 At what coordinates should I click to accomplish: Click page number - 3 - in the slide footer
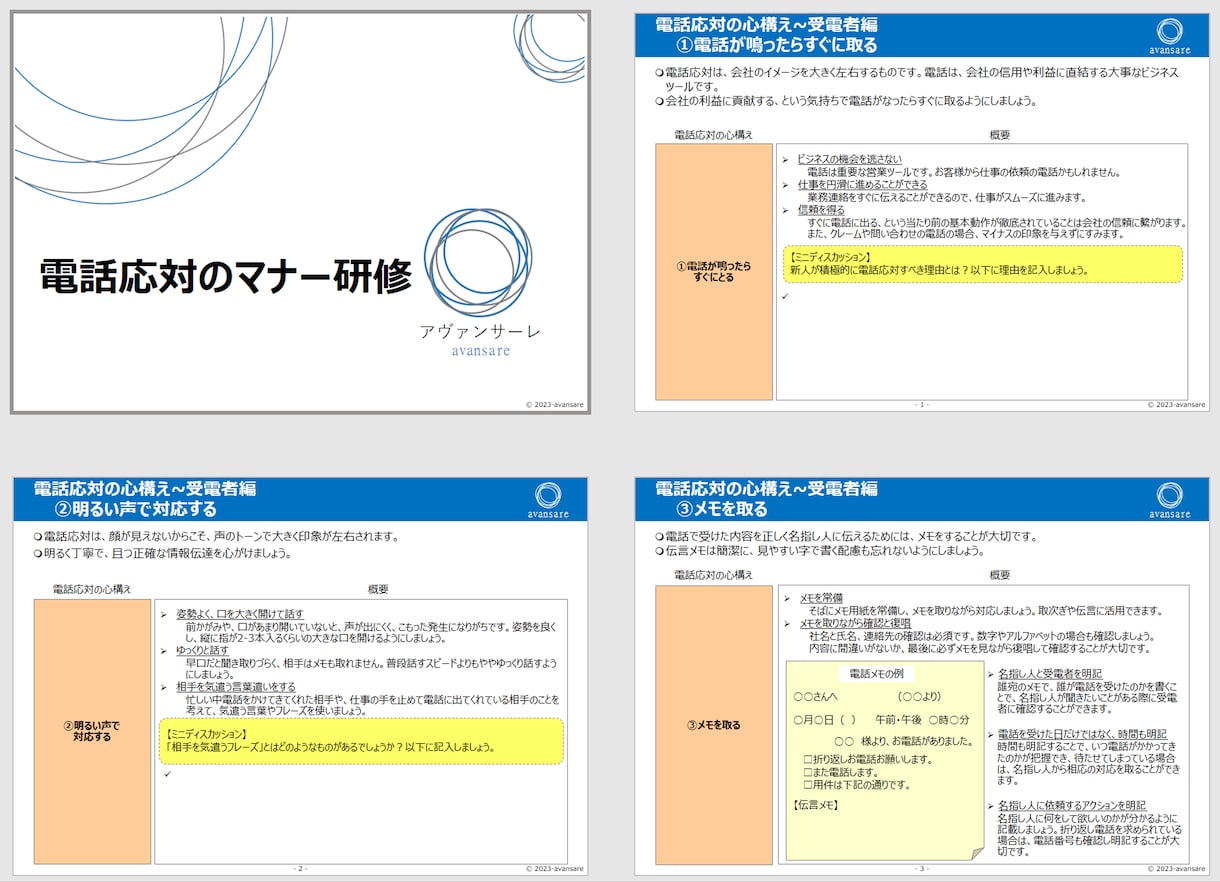pyautogui.click(x=922, y=869)
